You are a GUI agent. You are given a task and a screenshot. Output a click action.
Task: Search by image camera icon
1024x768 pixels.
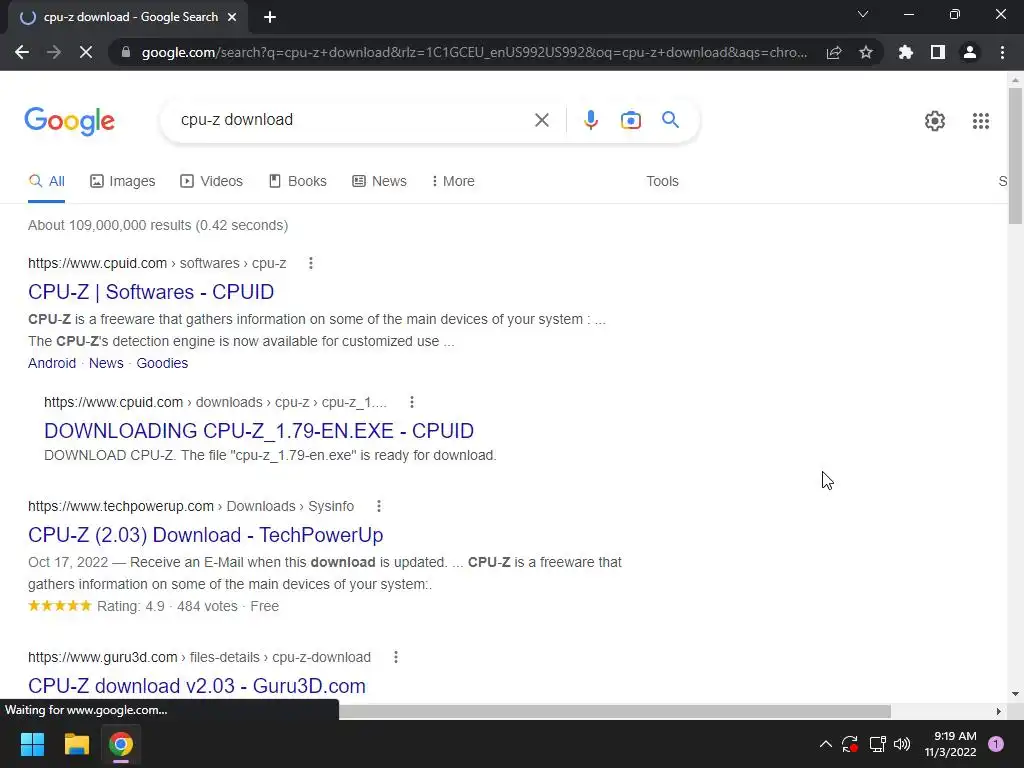pos(630,120)
